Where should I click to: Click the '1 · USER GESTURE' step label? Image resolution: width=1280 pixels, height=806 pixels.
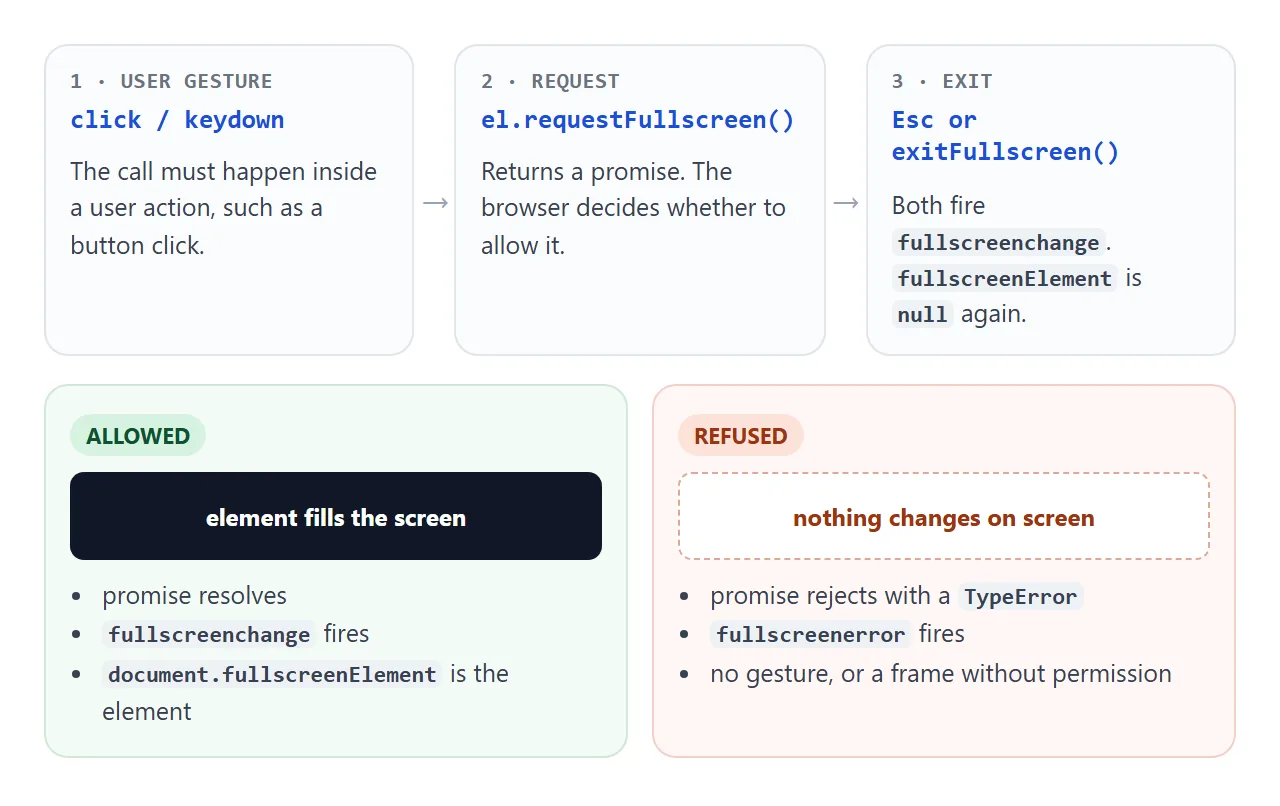[x=171, y=82]
